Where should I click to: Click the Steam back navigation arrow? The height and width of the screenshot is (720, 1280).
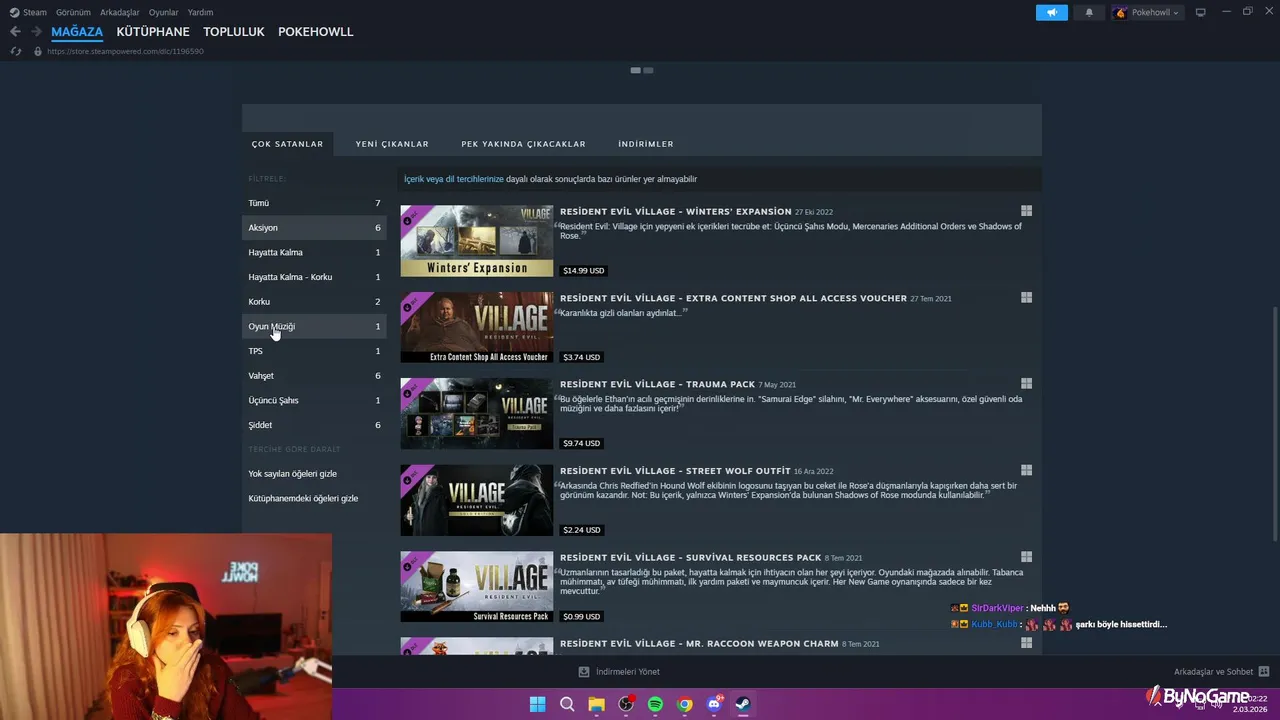click(x=15, y=32)
